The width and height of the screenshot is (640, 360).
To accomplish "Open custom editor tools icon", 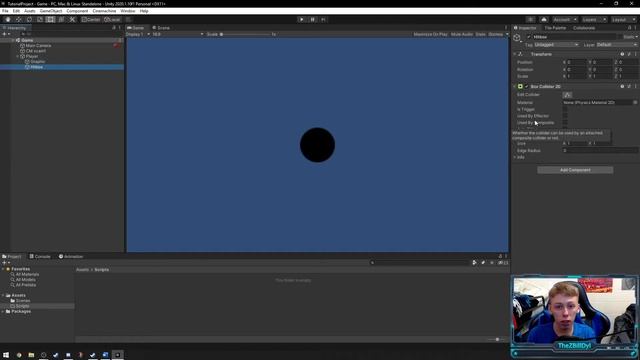I will click(x=72, y=19).
